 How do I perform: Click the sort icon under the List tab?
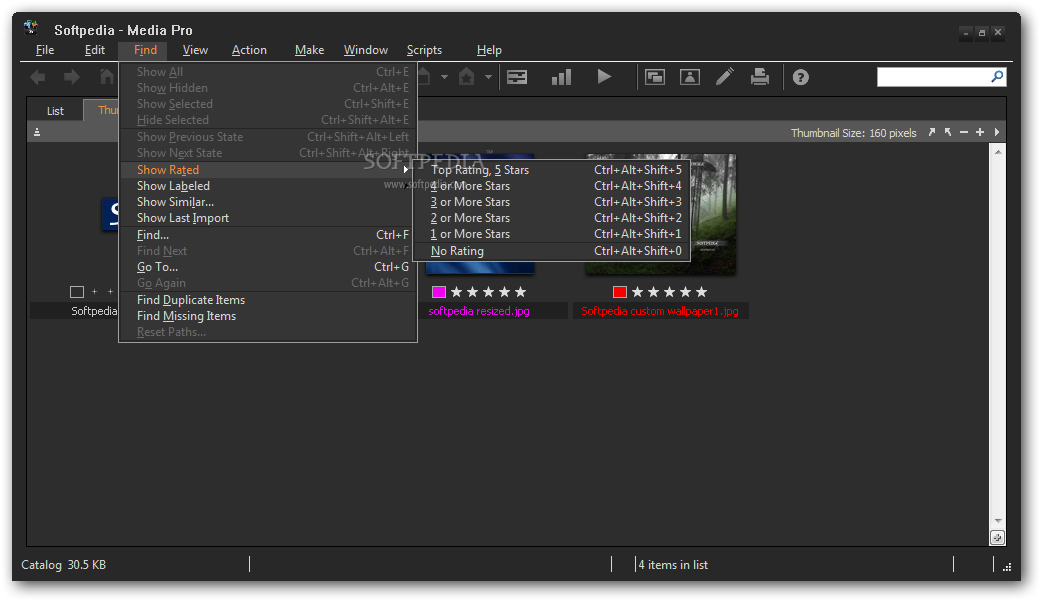[37, 132]
